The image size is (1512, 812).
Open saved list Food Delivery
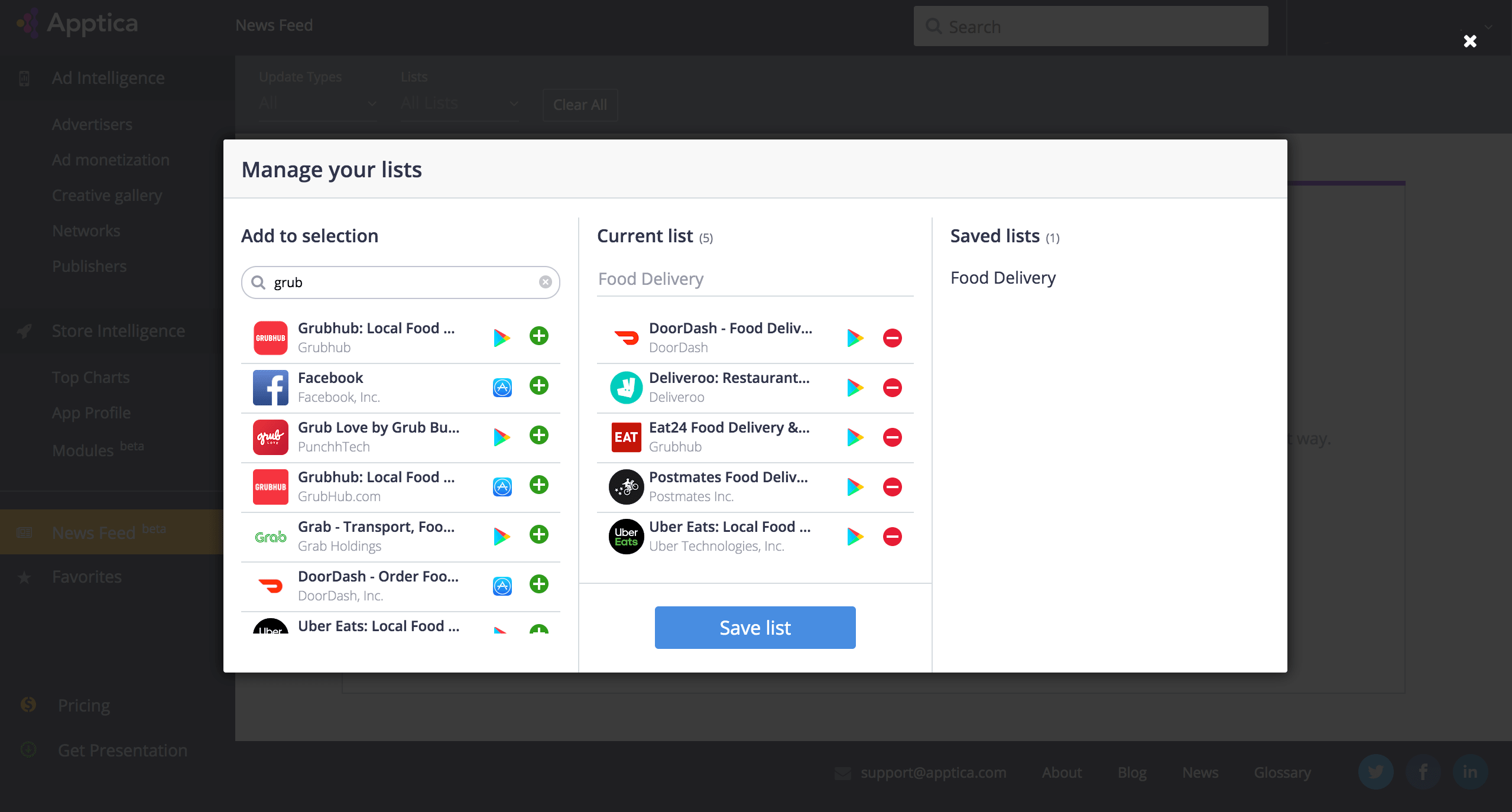coord(1002,278)
